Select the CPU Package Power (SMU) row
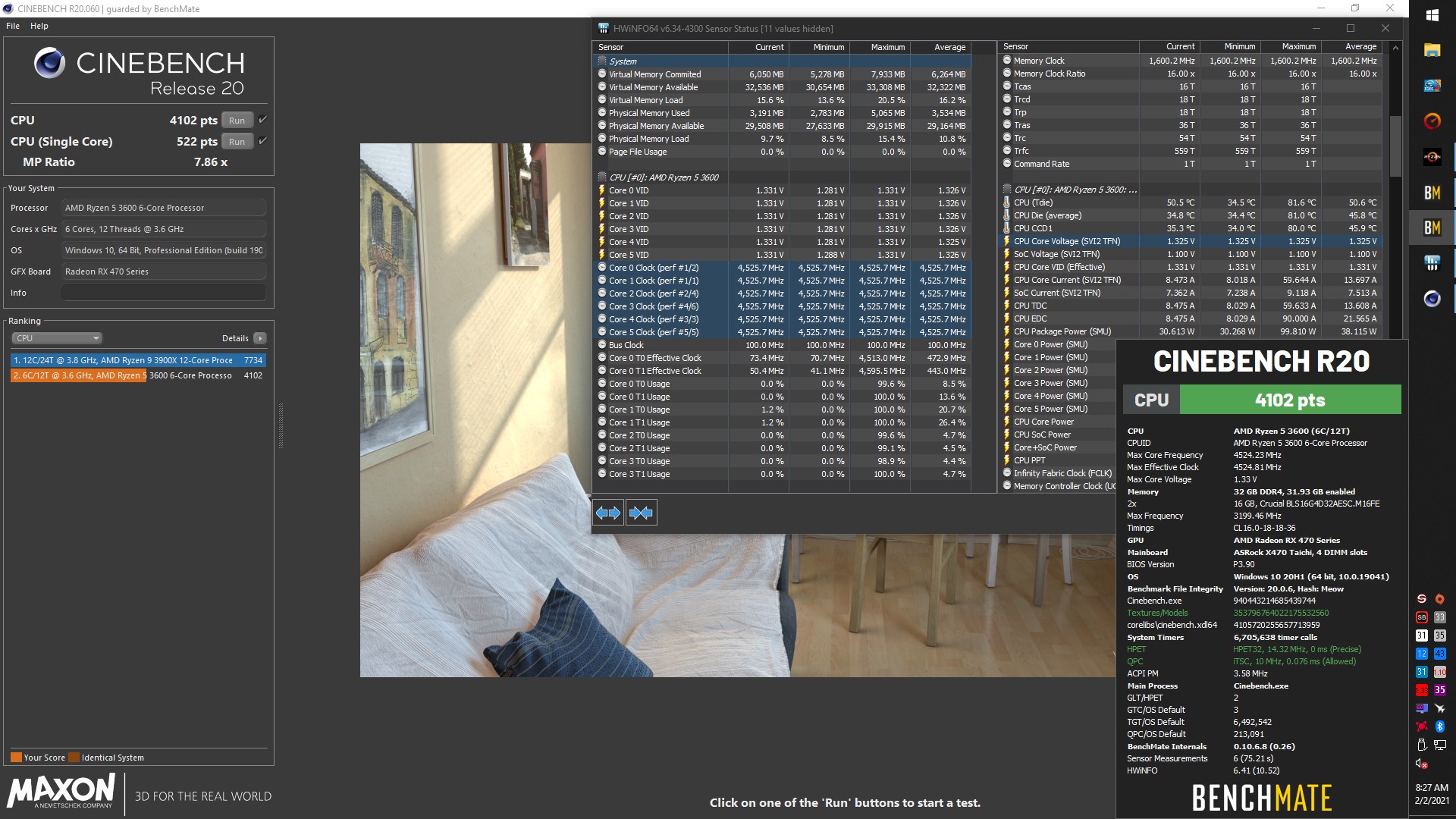 pos(1191,331)
